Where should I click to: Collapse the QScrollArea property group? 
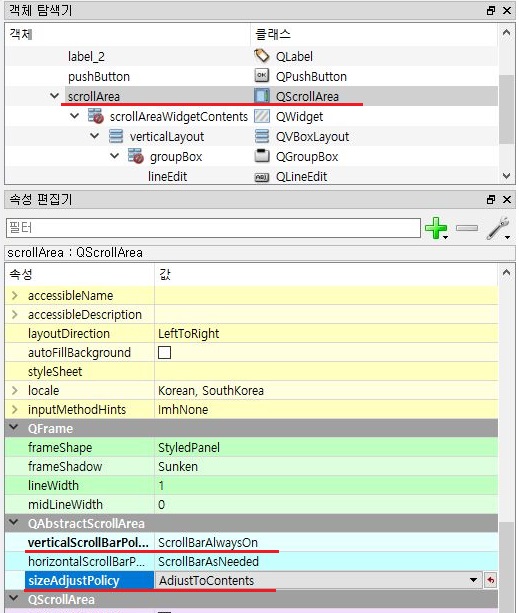14,598
